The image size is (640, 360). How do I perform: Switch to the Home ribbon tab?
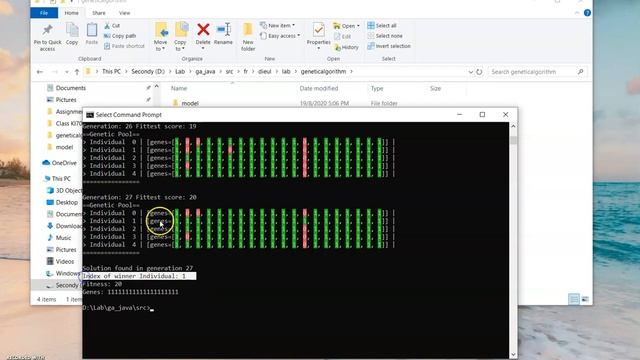click(x=71, y=13)
